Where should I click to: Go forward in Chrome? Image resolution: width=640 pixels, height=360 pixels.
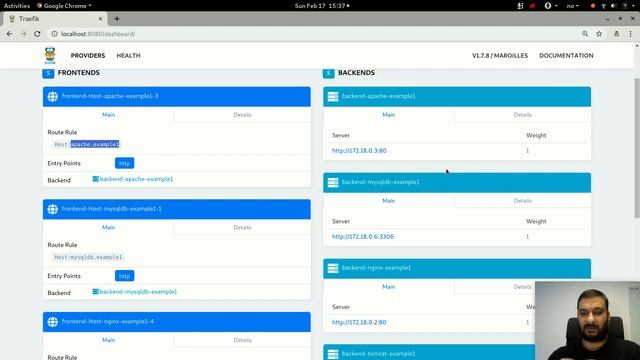click(x=23, y=34)
